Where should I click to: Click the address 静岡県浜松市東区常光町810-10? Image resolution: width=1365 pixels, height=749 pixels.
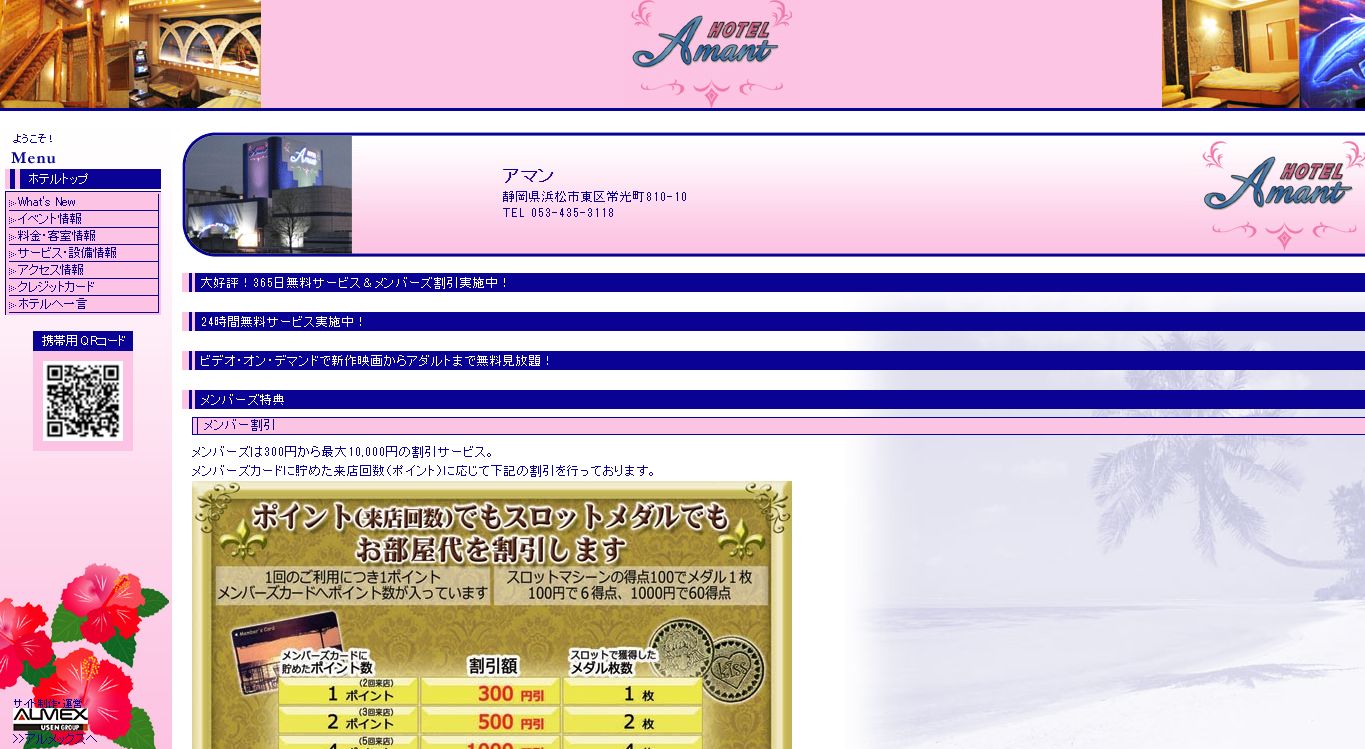tap(595, 197)
